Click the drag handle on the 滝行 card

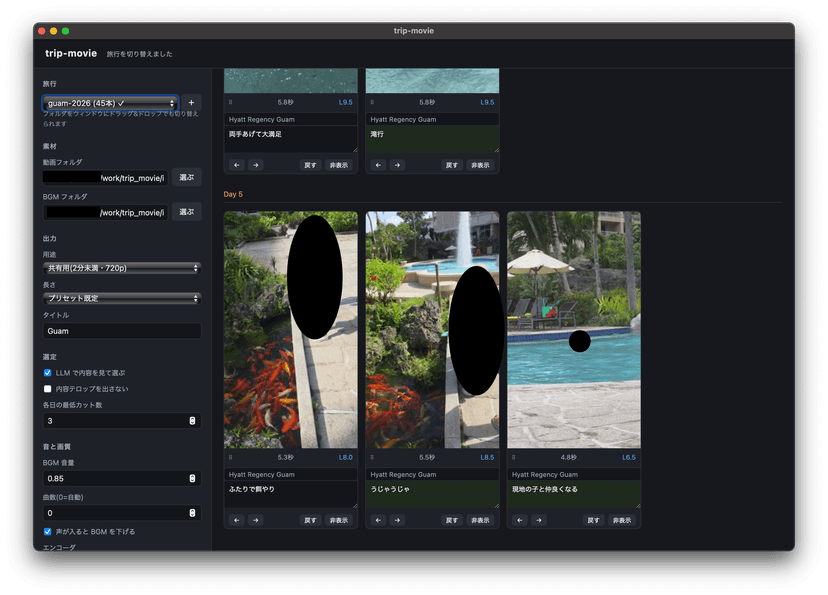pyautogui.click(x=372, y=102)
